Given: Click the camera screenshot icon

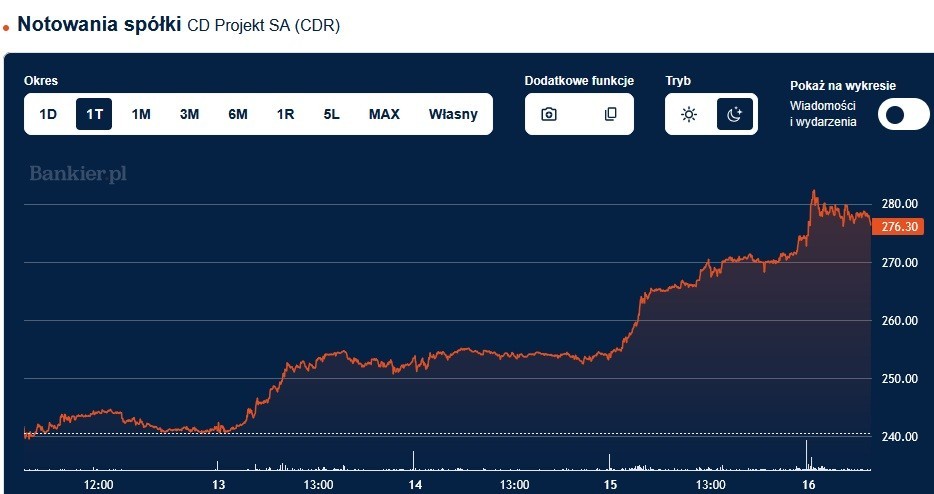Looking at the screenshot, I should coord(549,114).
